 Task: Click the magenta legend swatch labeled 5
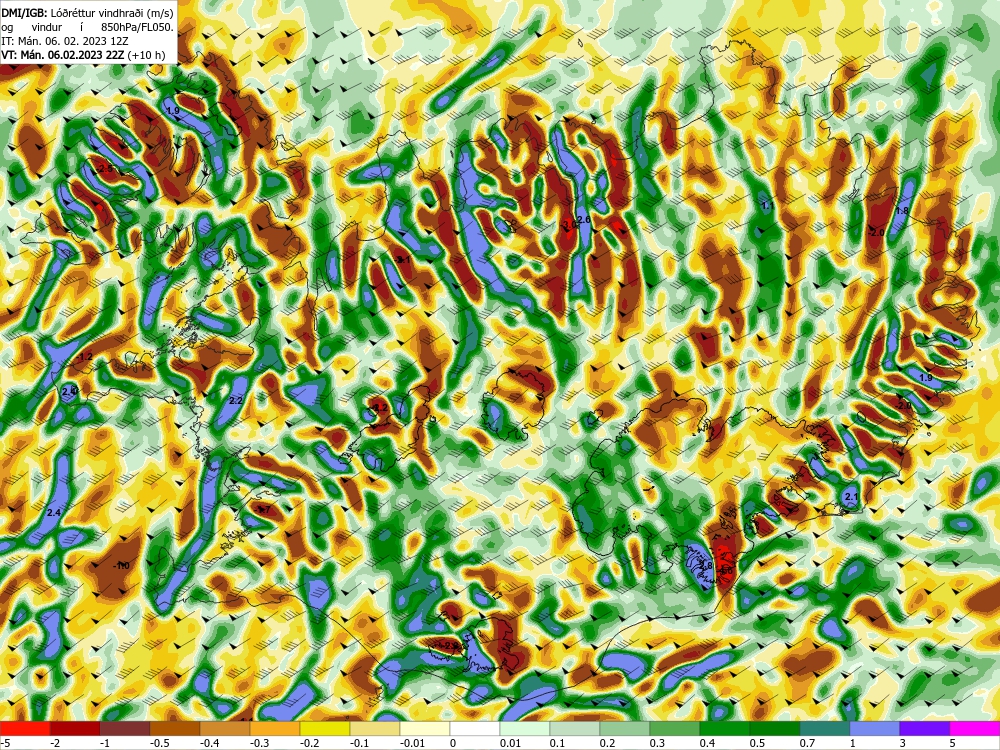point(974,728)
